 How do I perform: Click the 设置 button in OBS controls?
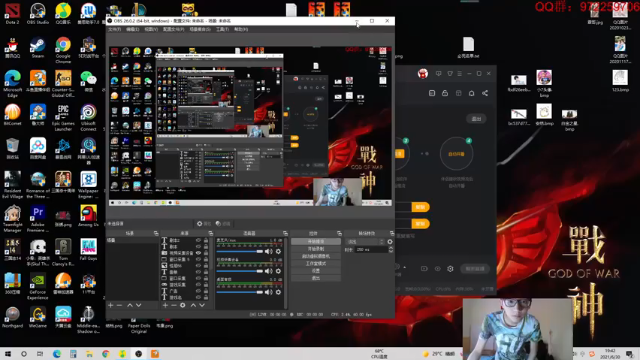(316, 271)
